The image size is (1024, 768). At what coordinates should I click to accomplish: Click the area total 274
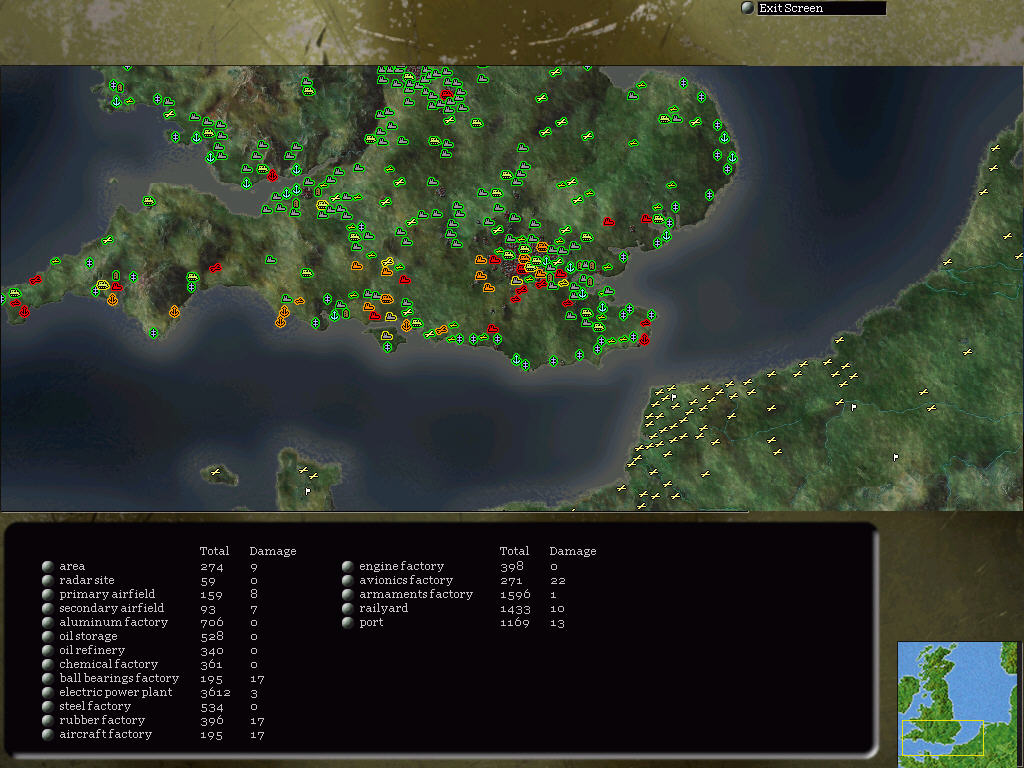212,567
